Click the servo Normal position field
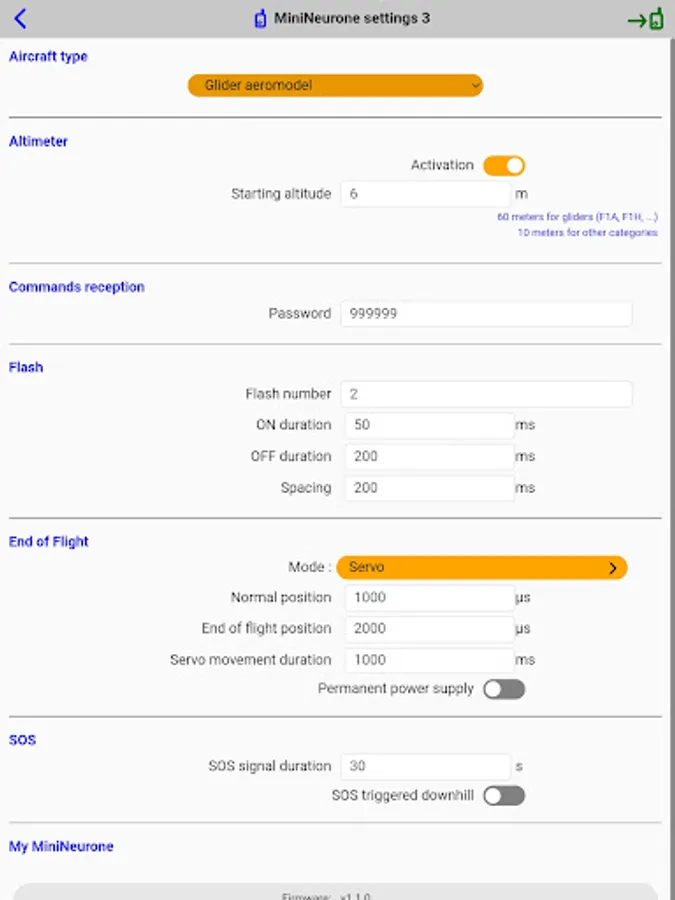Viewport: 675px width, 900px height. pyautogui.click(x=429, y=598)
